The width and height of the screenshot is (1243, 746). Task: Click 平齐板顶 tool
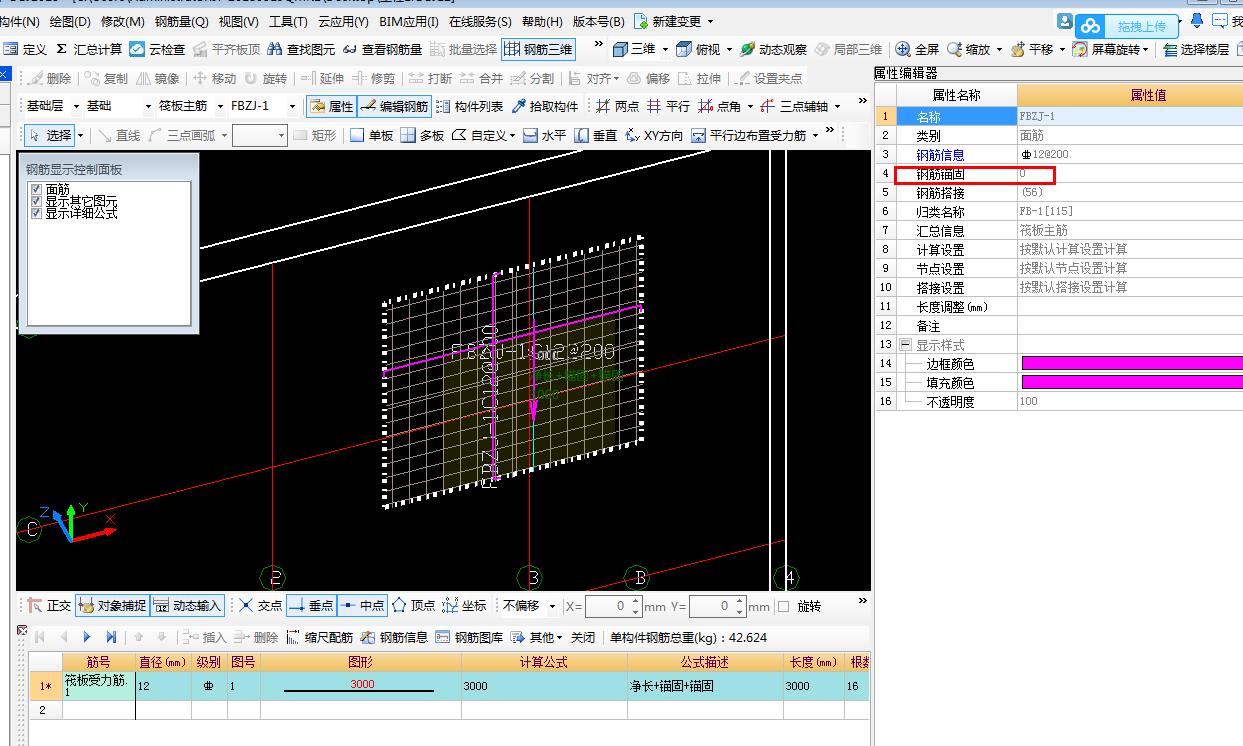coord(226,49)
